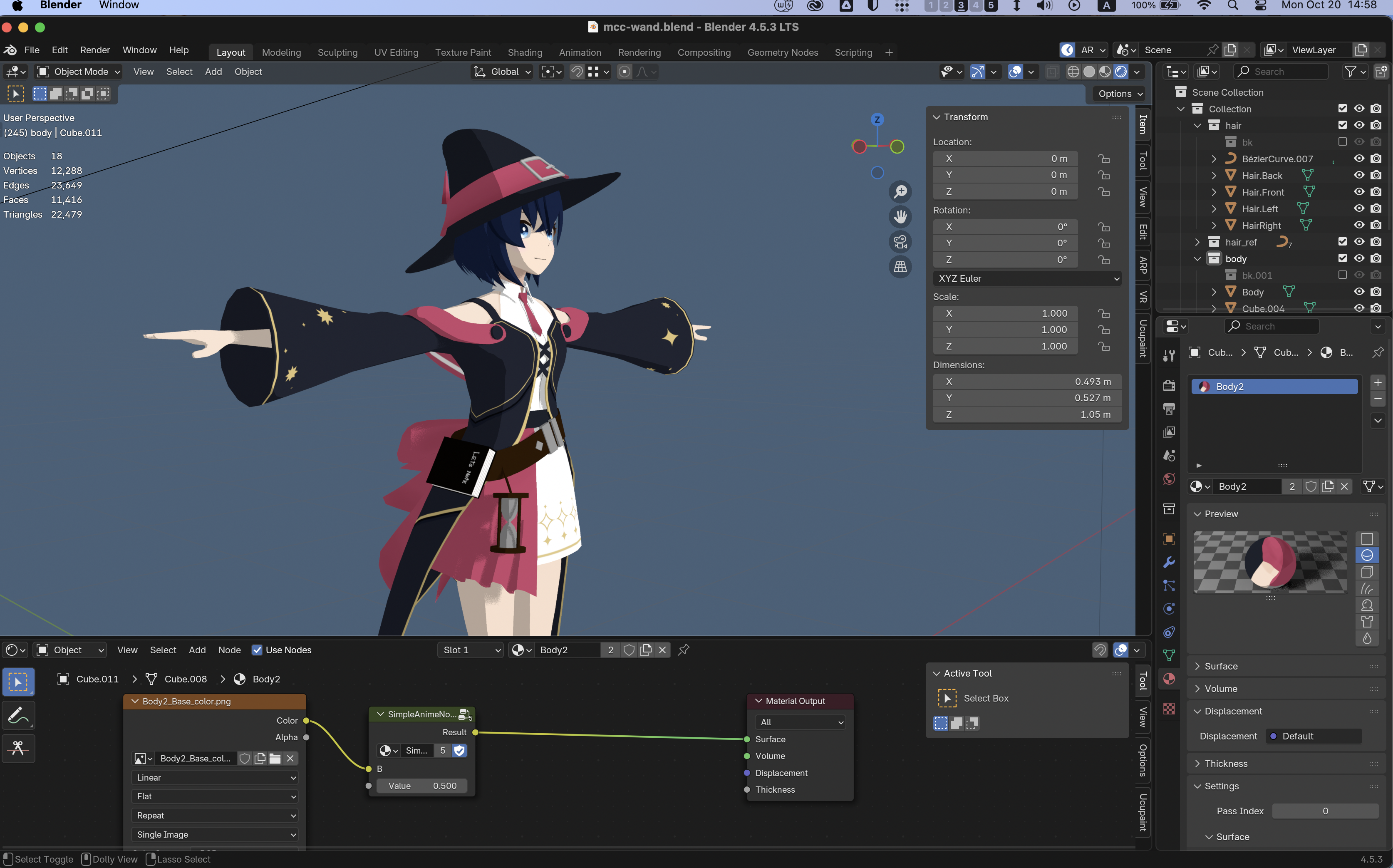Image resolution: width=1393 pixels, height=868 pixels.
Task: Open the Object Constraints properties tab
Action: pyautogui.click(x=1169, y=632)
